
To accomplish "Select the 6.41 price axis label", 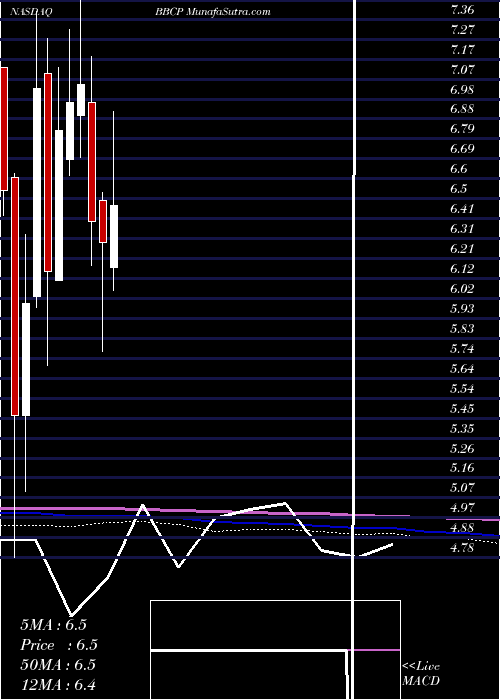I will [x=462, y=209].
